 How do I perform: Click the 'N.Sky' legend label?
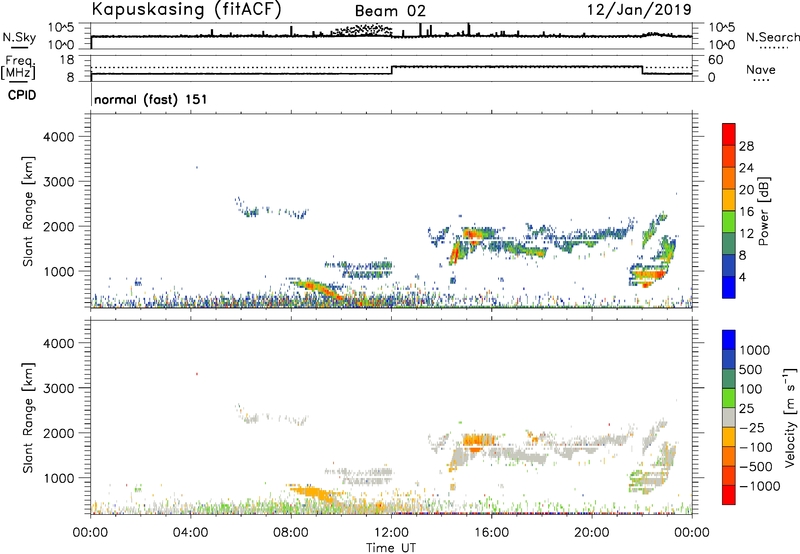click(x=19, y=37)
